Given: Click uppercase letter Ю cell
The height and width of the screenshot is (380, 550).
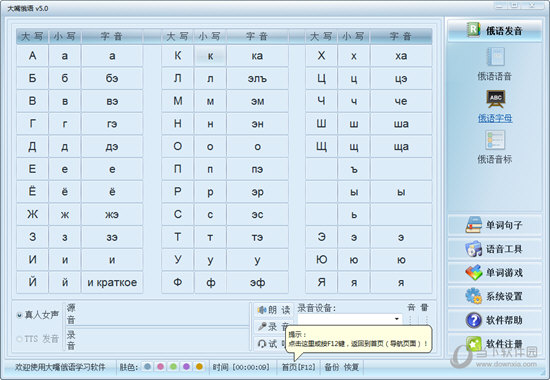Looking at the screenshot, I should (x=321, y=259).
